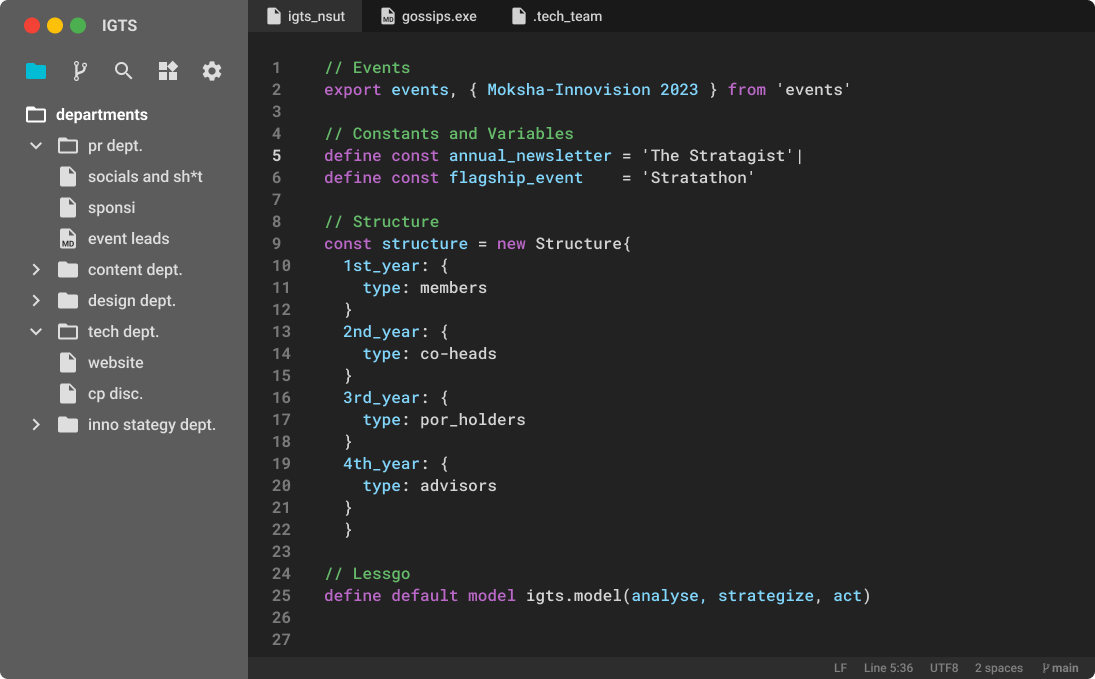Click the por_holders value on line 17
The width and height of the screenshot is (1095, 679).
click(x=473, y=420)
